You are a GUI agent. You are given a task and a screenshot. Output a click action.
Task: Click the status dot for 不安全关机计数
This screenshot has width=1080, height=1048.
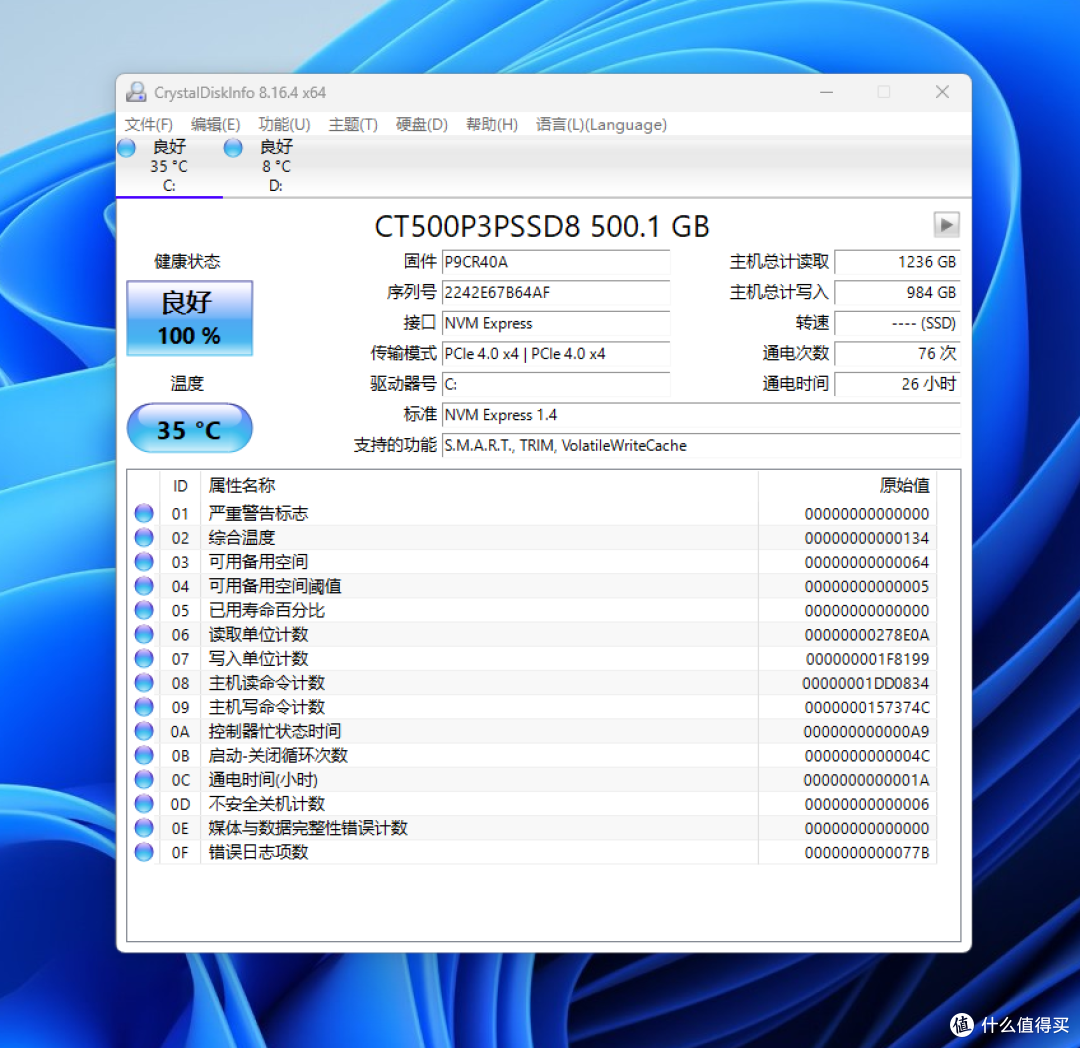[143, 804]
